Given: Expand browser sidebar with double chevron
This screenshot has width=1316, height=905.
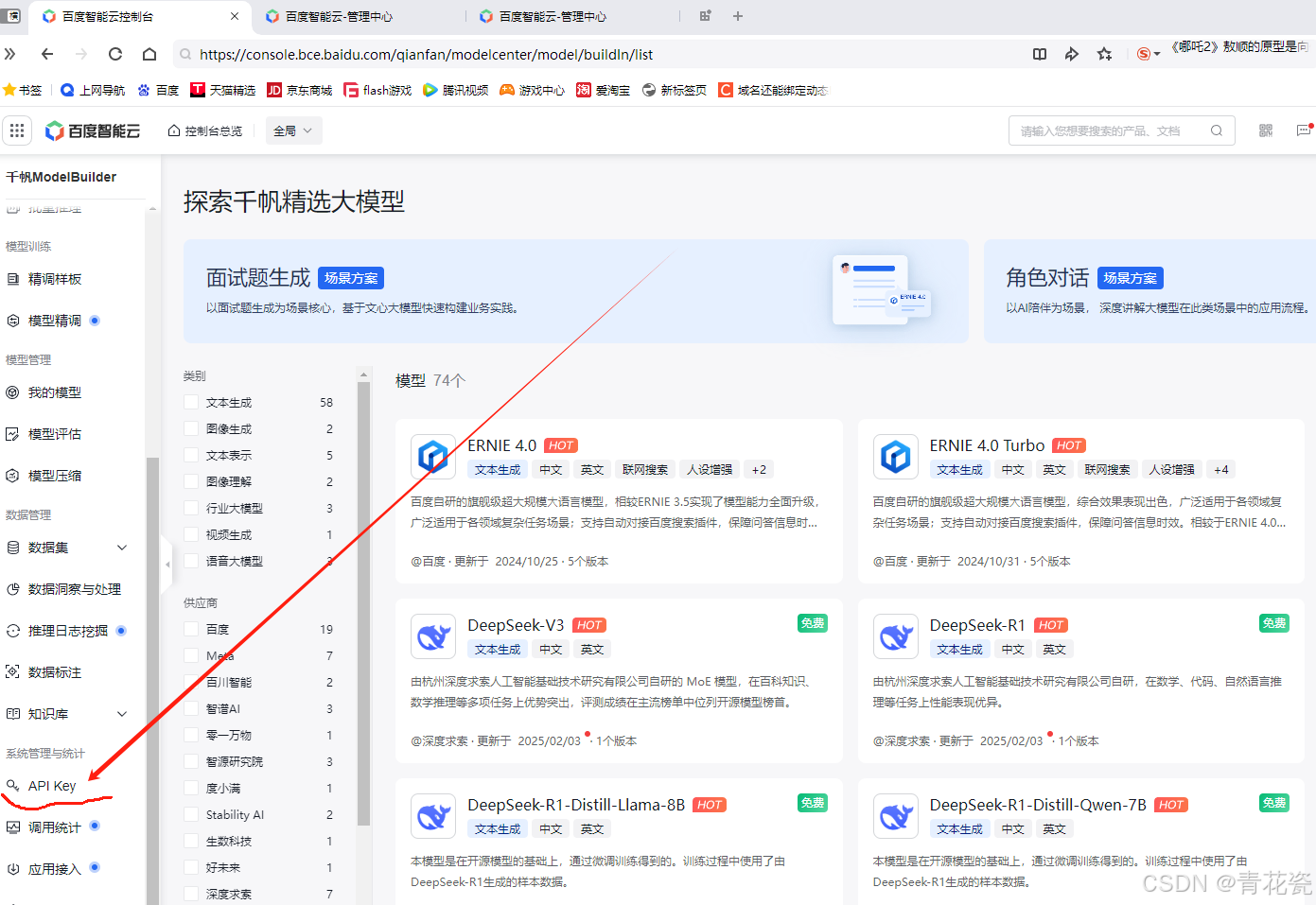Looking at the screenshot, I should tap(10, 54).
